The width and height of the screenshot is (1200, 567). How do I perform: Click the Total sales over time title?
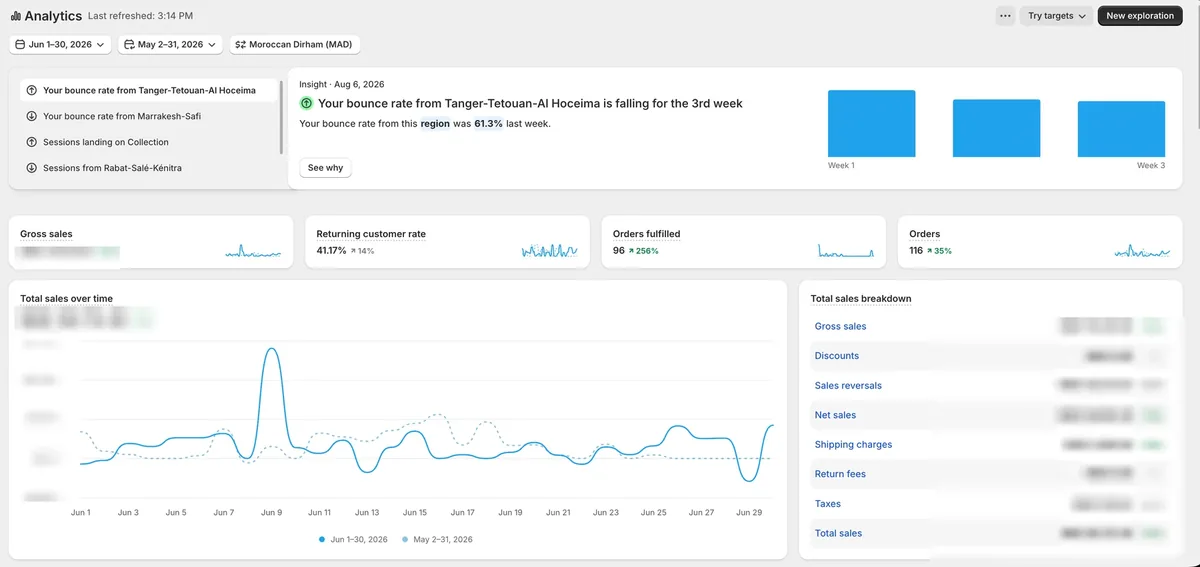[x=66, y=298]
